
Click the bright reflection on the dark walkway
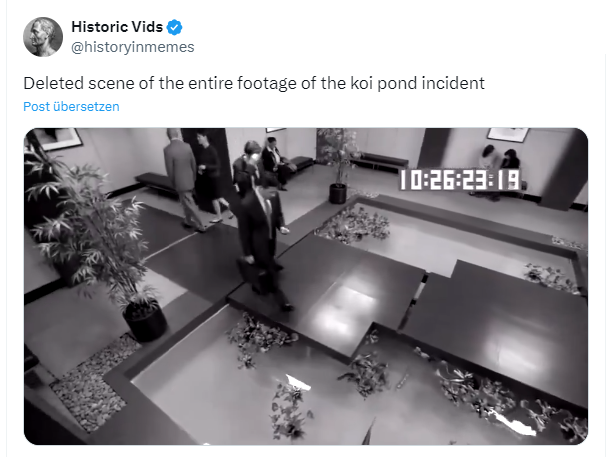point(341,306)
